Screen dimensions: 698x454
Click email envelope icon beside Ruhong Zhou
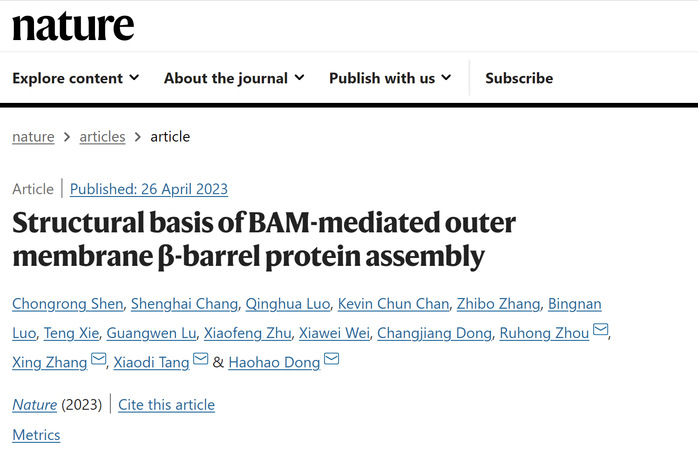coord(601,329)
